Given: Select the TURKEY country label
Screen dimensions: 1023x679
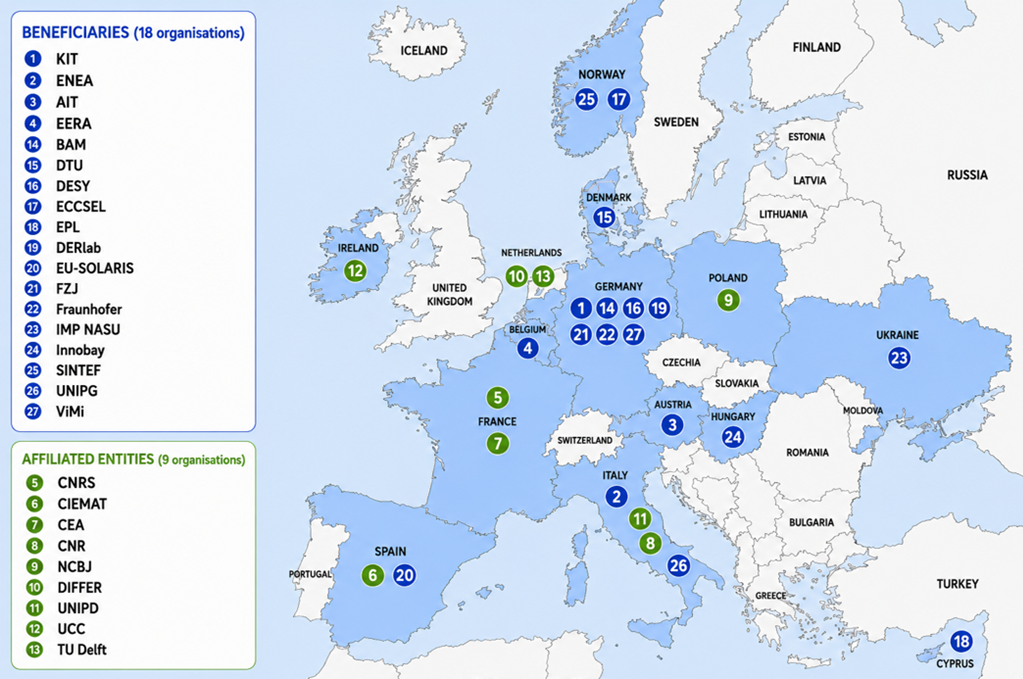Looking at the screenshot, I should pos(958,584).
